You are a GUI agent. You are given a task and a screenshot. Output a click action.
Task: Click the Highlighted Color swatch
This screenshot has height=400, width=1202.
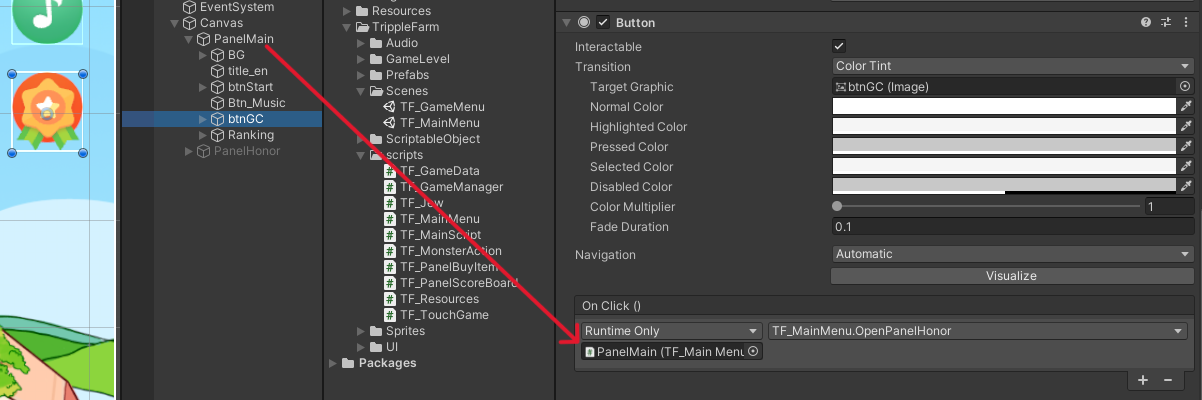(x=1004, y=127)
